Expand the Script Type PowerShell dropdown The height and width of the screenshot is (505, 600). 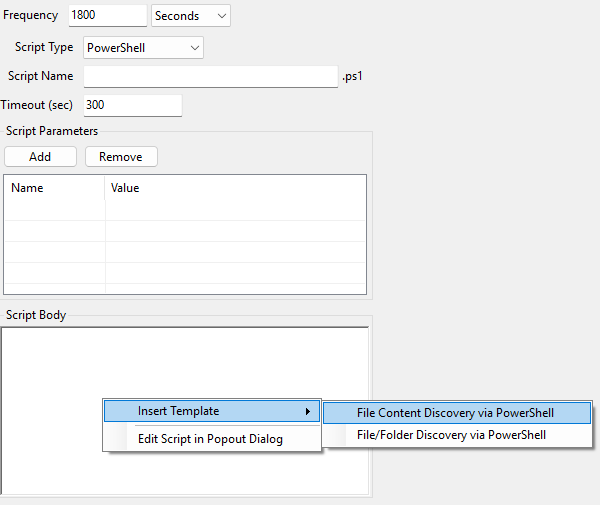[x=143, y=47]
